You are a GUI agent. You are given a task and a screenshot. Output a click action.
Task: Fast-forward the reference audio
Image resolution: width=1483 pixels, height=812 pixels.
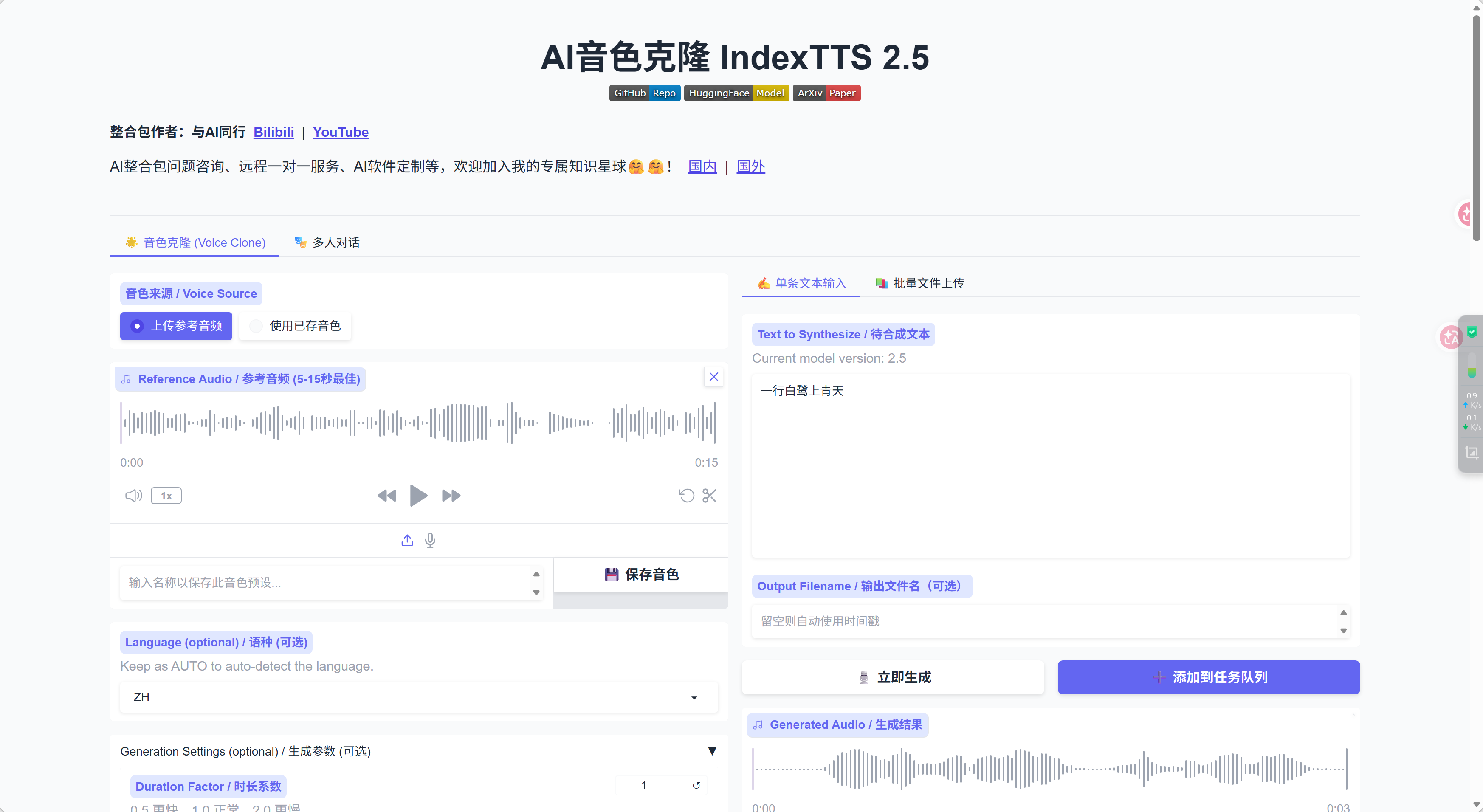451,496
